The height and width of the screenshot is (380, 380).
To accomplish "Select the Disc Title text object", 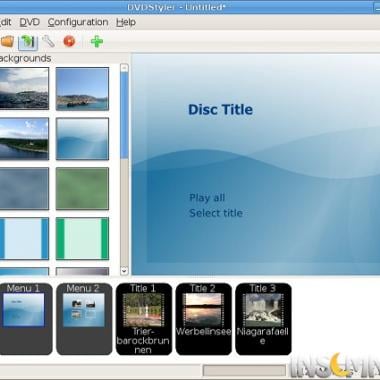I will [220, 110].
